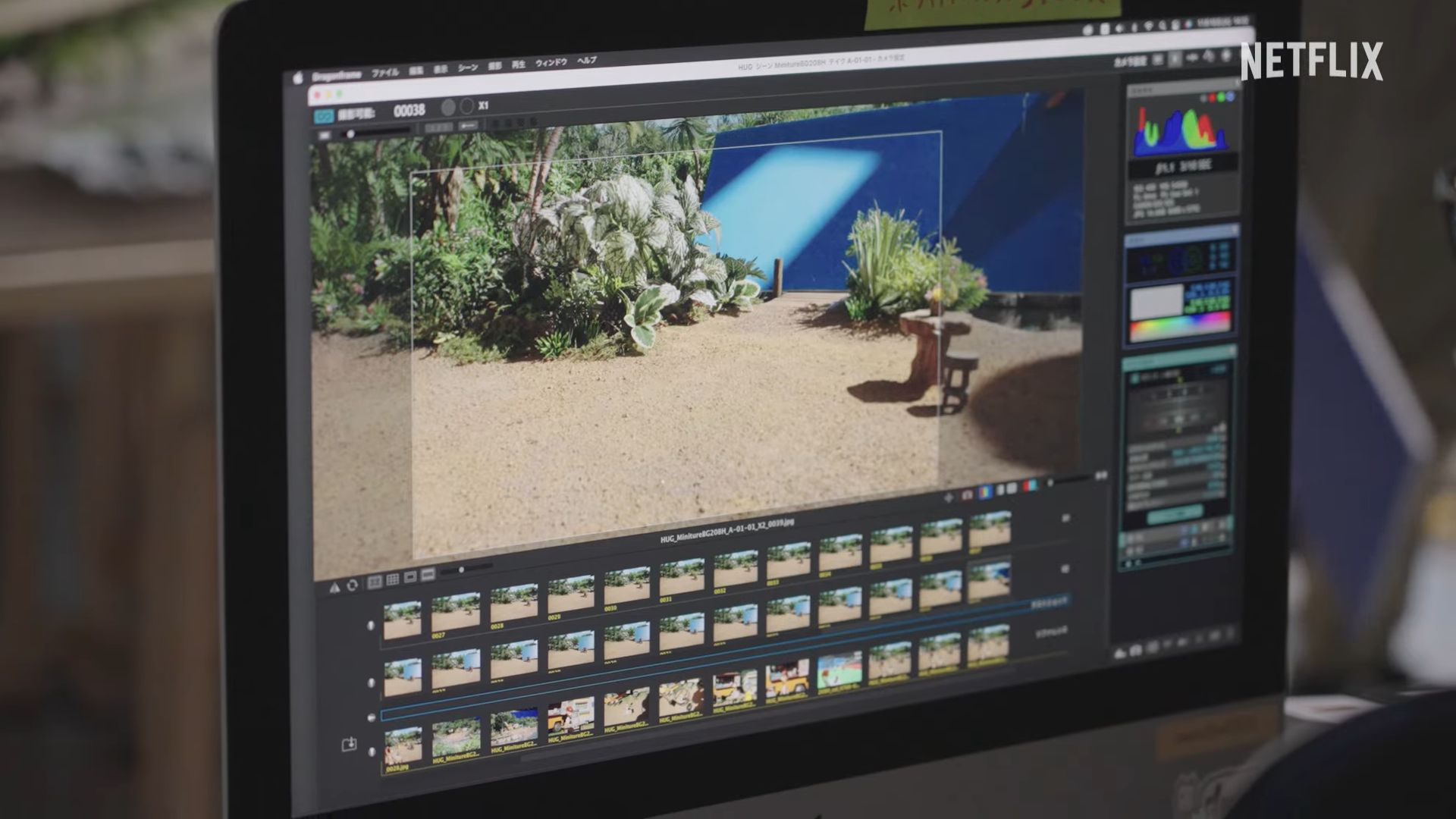Toggle the first thumbnail row dot
The image size is (1456, 819).
[371, 626]
